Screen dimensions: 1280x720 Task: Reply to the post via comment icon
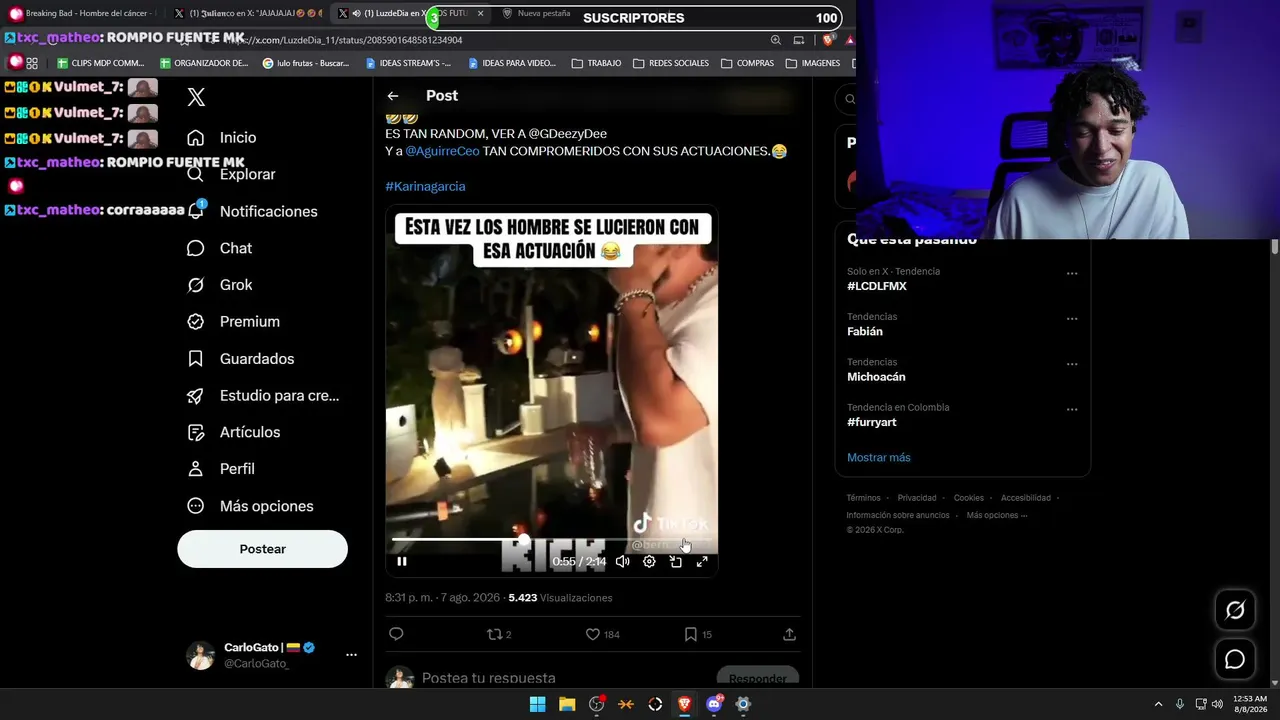click(396, 634)
